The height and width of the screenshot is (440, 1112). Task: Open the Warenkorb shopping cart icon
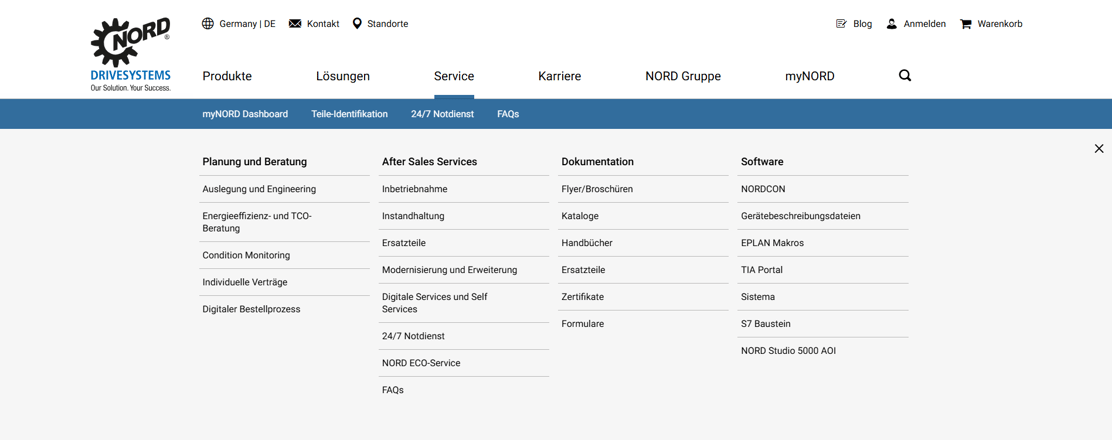tap(966, 24)
